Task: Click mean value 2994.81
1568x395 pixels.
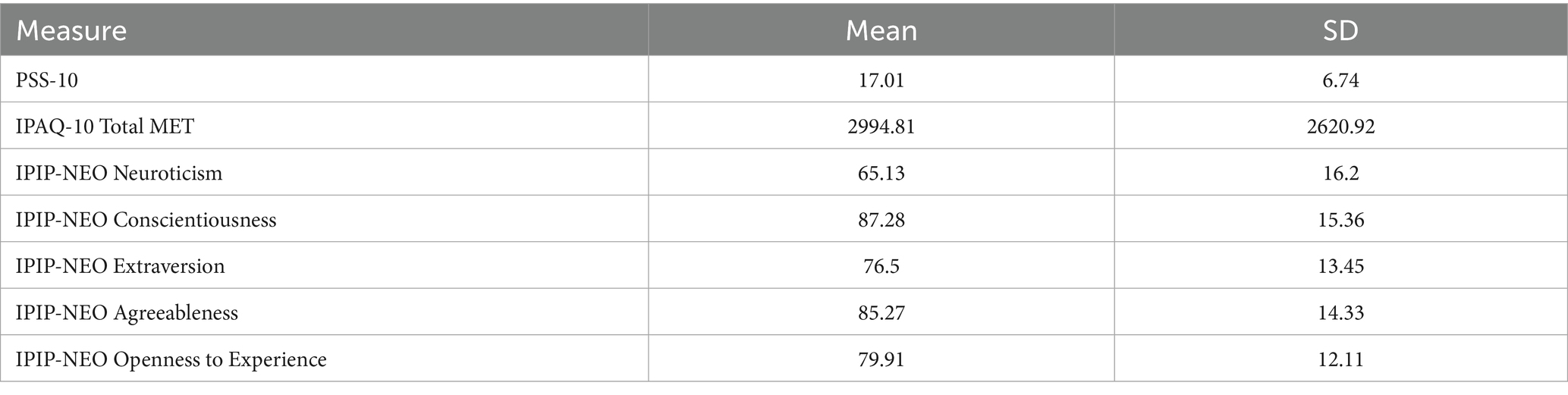Action: [x=881, y=126]
